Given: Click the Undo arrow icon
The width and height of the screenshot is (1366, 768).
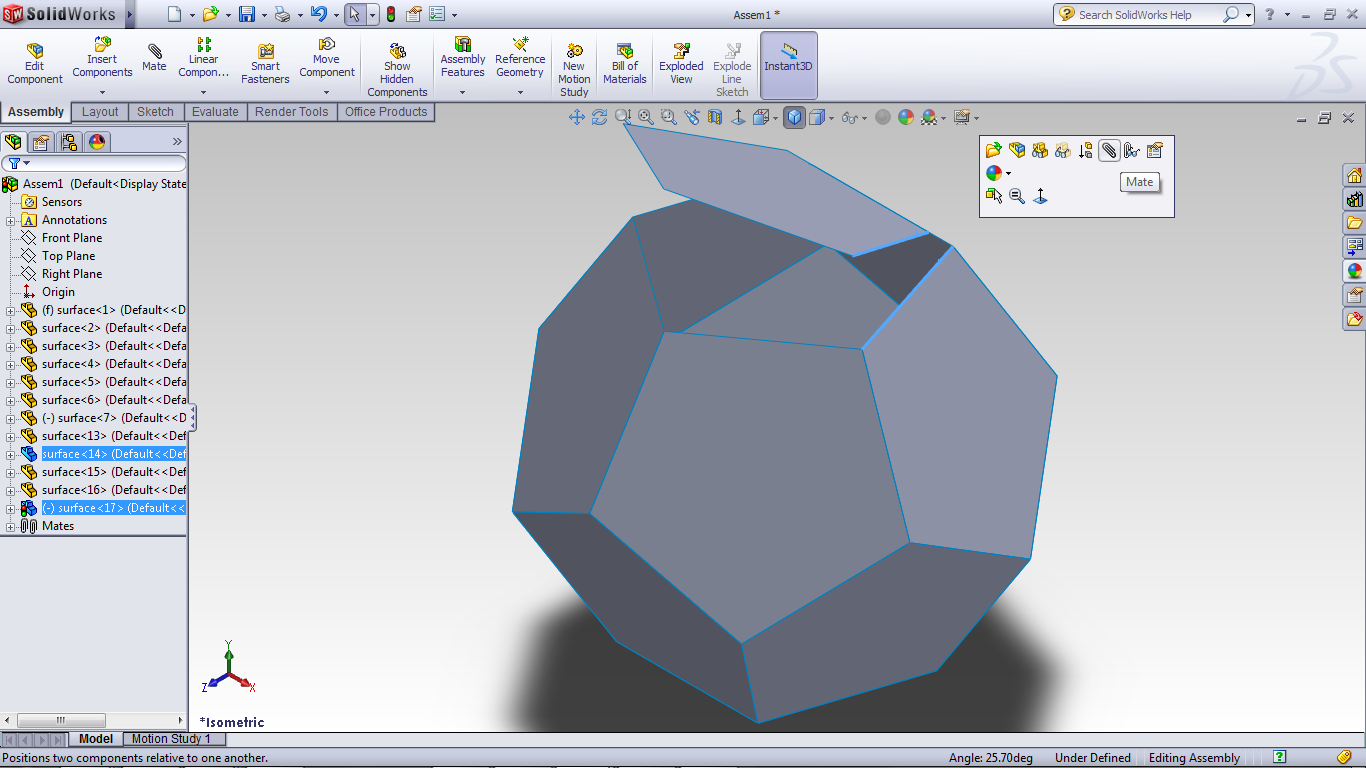Looking at the screenshot, I should pyautogui.click(x=318, y=14).
